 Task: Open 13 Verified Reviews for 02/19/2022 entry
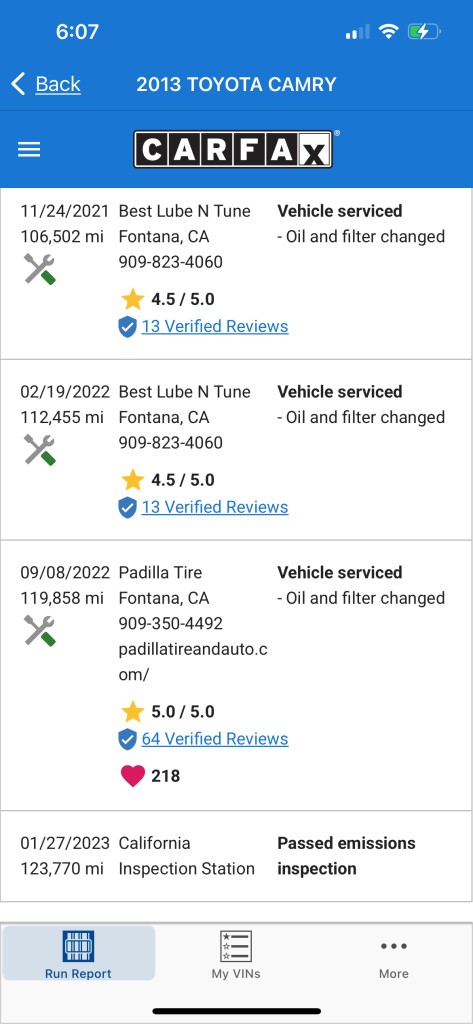pos(215,507)
